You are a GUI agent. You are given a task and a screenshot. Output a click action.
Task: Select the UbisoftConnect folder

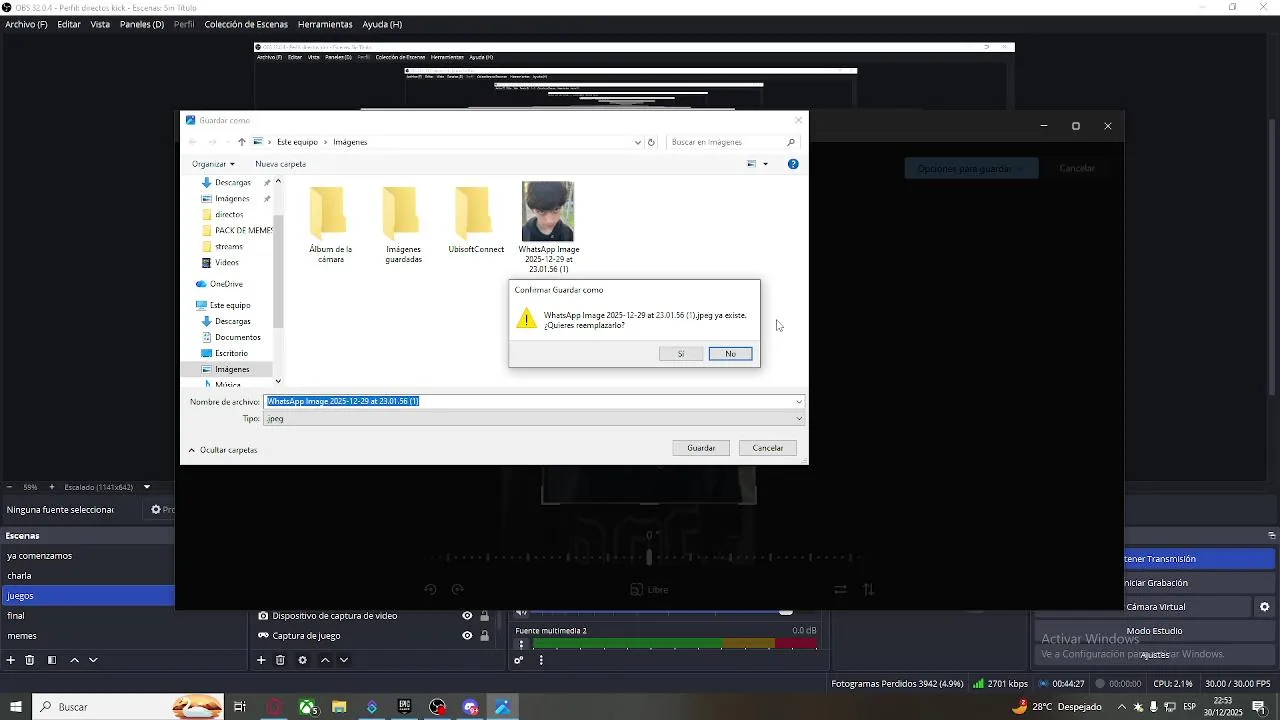click(476, 218)
